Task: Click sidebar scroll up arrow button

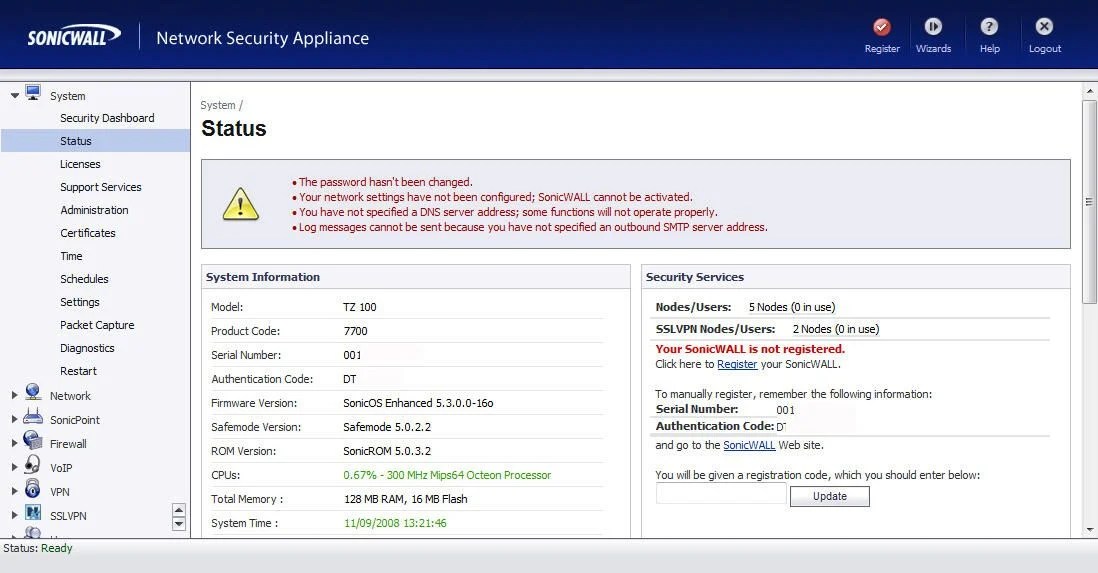Action: pyautogui.click(x=179, y=510)
